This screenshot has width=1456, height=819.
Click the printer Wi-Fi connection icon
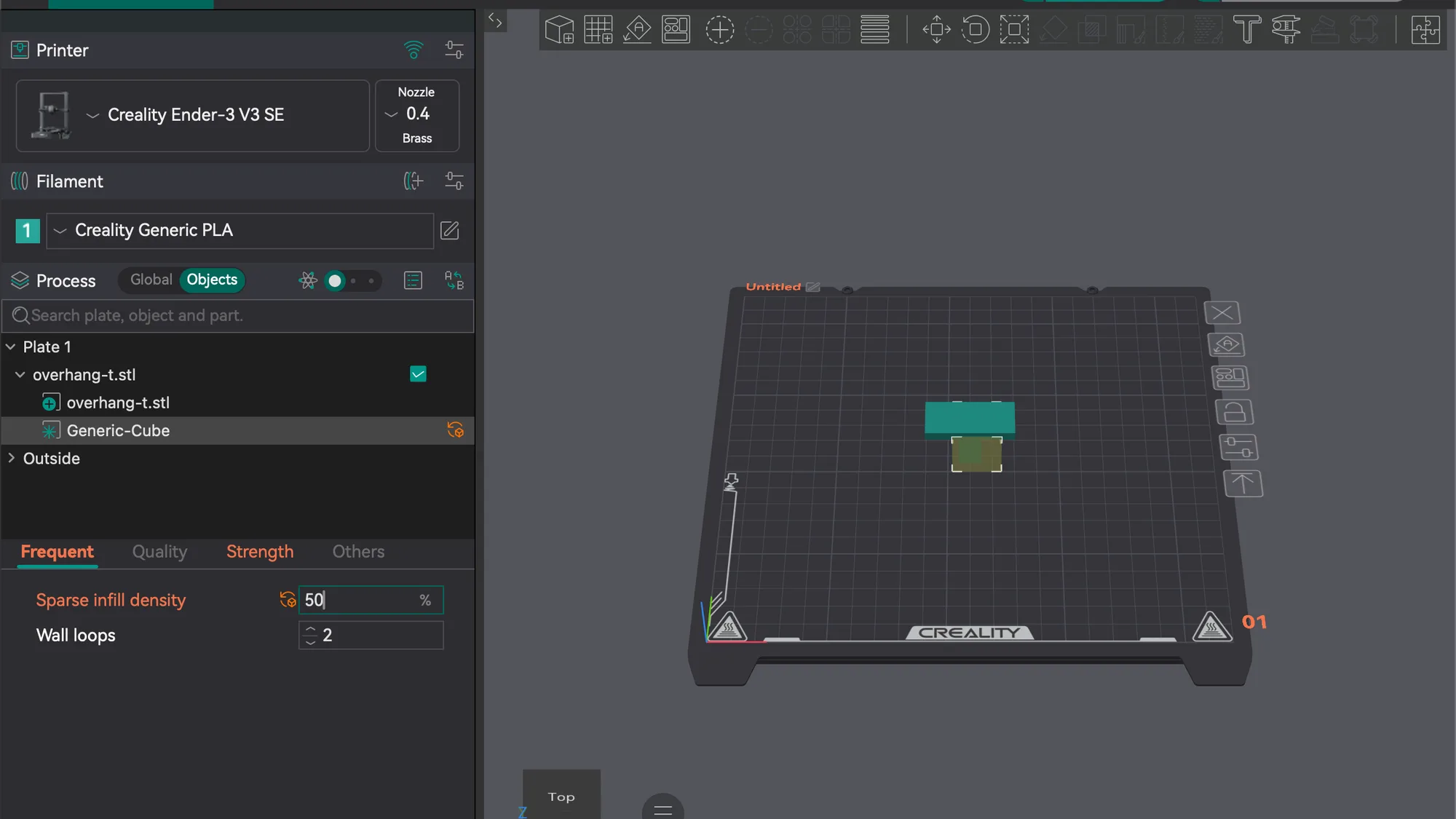pyautogui.click(x=414, y=50)
